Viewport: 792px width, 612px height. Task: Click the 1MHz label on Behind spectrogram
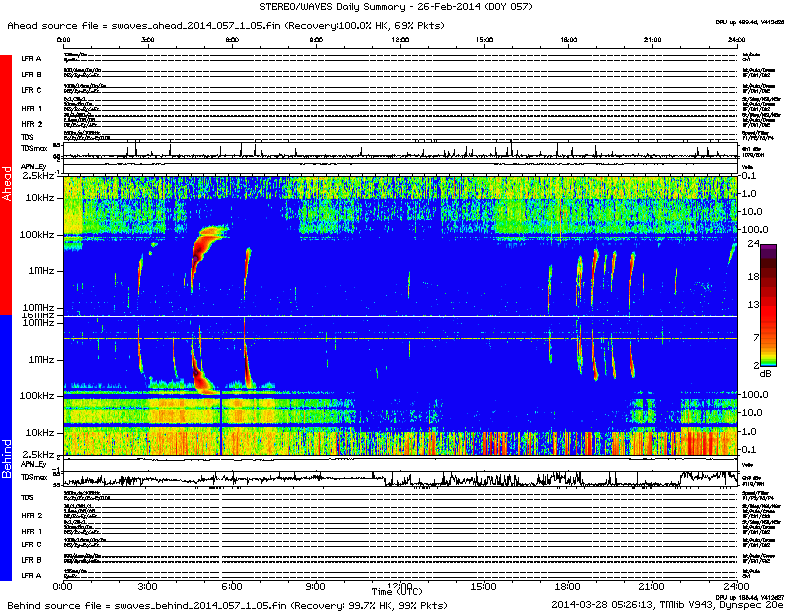tap(41, 360)
